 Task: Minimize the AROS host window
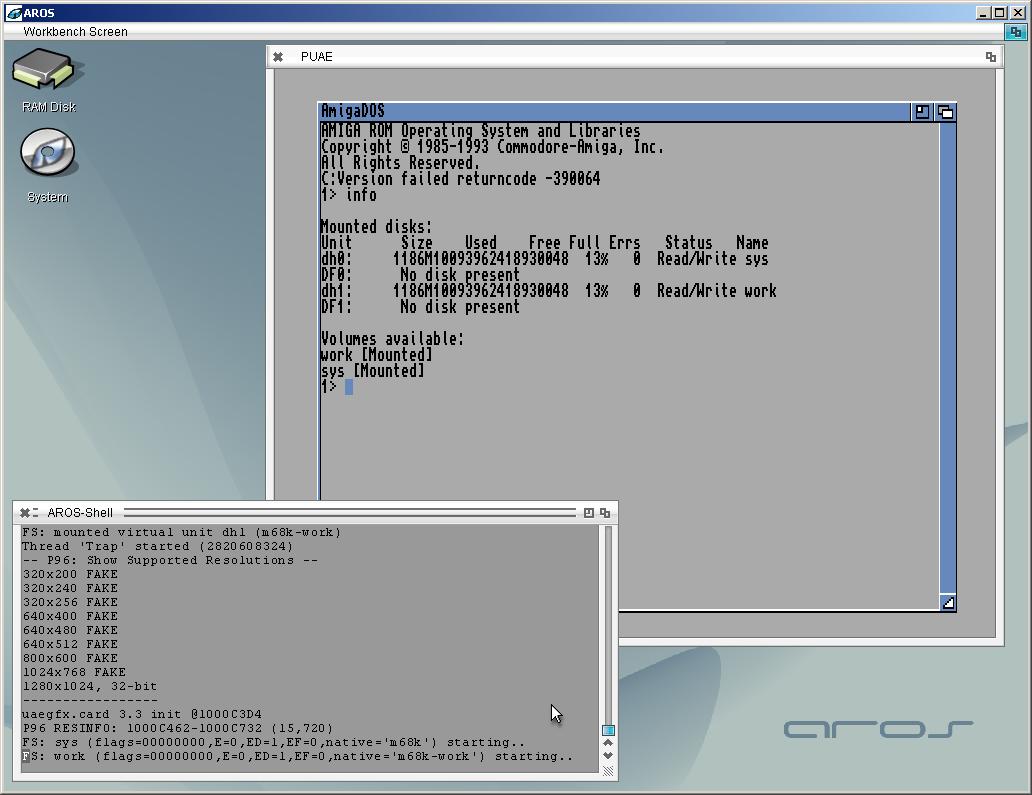pos(983,13)
